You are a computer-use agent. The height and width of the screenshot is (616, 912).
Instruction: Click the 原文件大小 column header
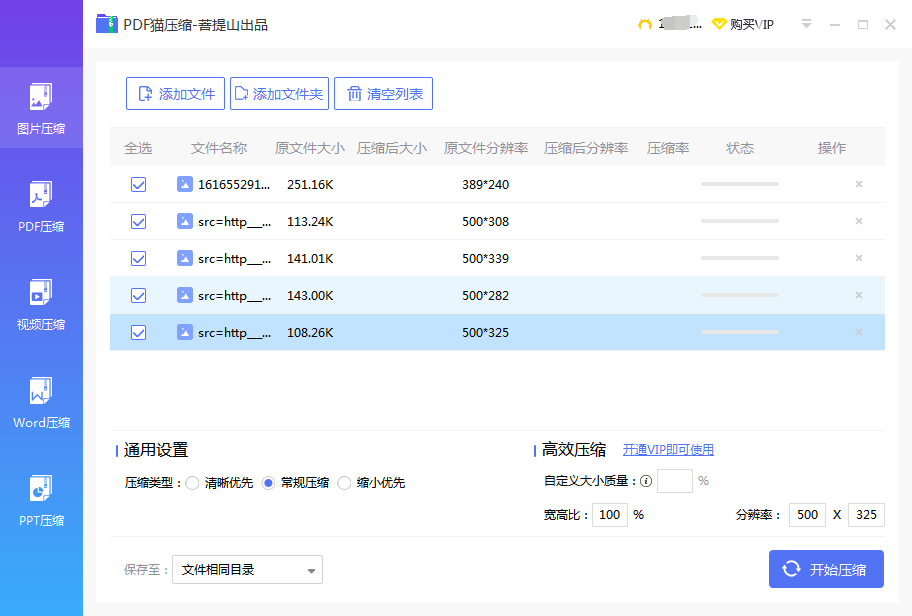click(309, 148)
